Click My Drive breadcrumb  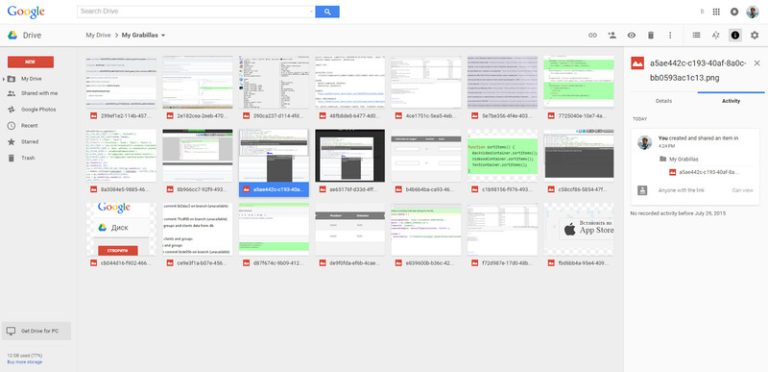click(x=98, y=35)
